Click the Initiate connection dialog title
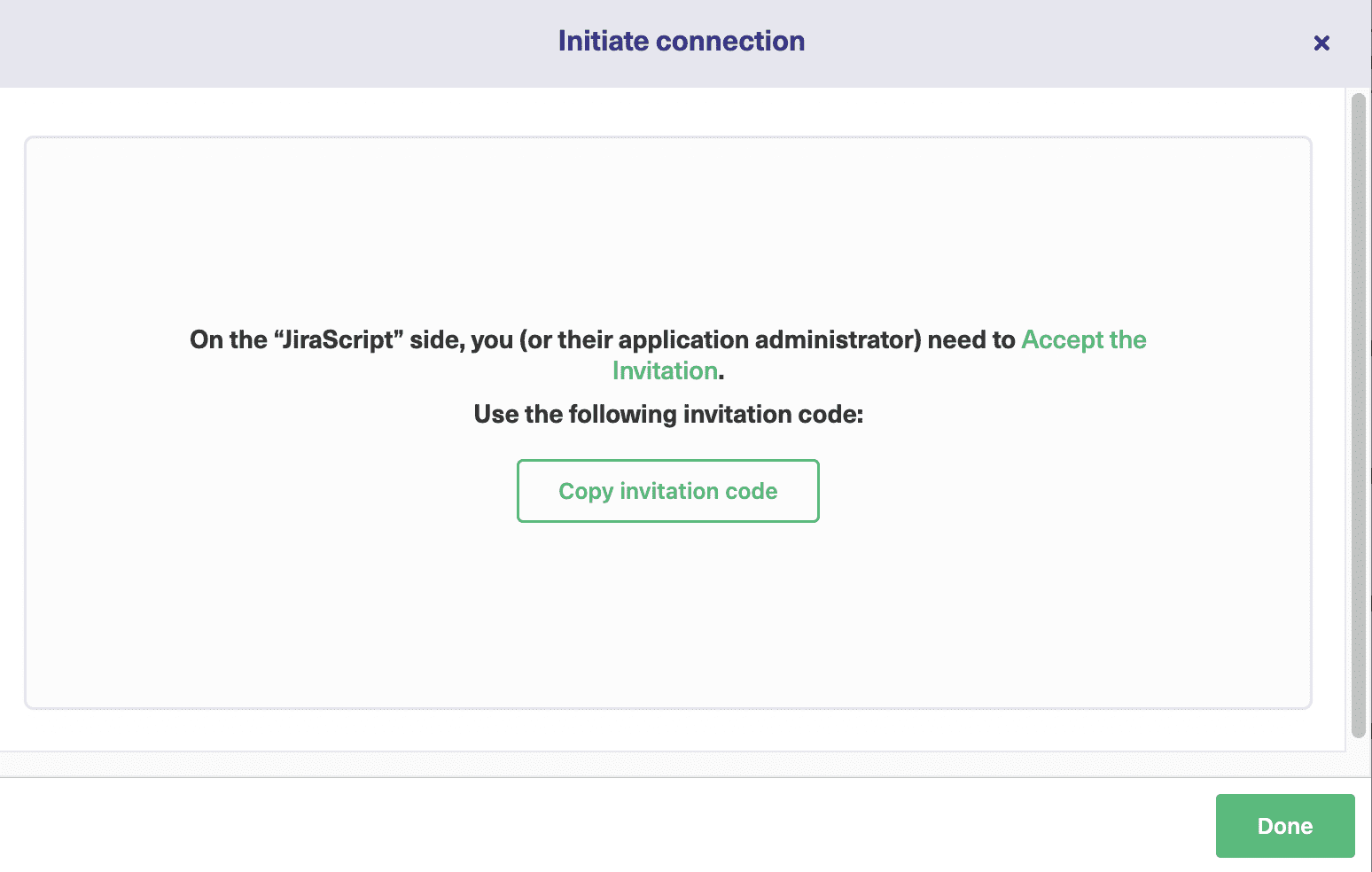1372x872 pixels. pos(681,41)
